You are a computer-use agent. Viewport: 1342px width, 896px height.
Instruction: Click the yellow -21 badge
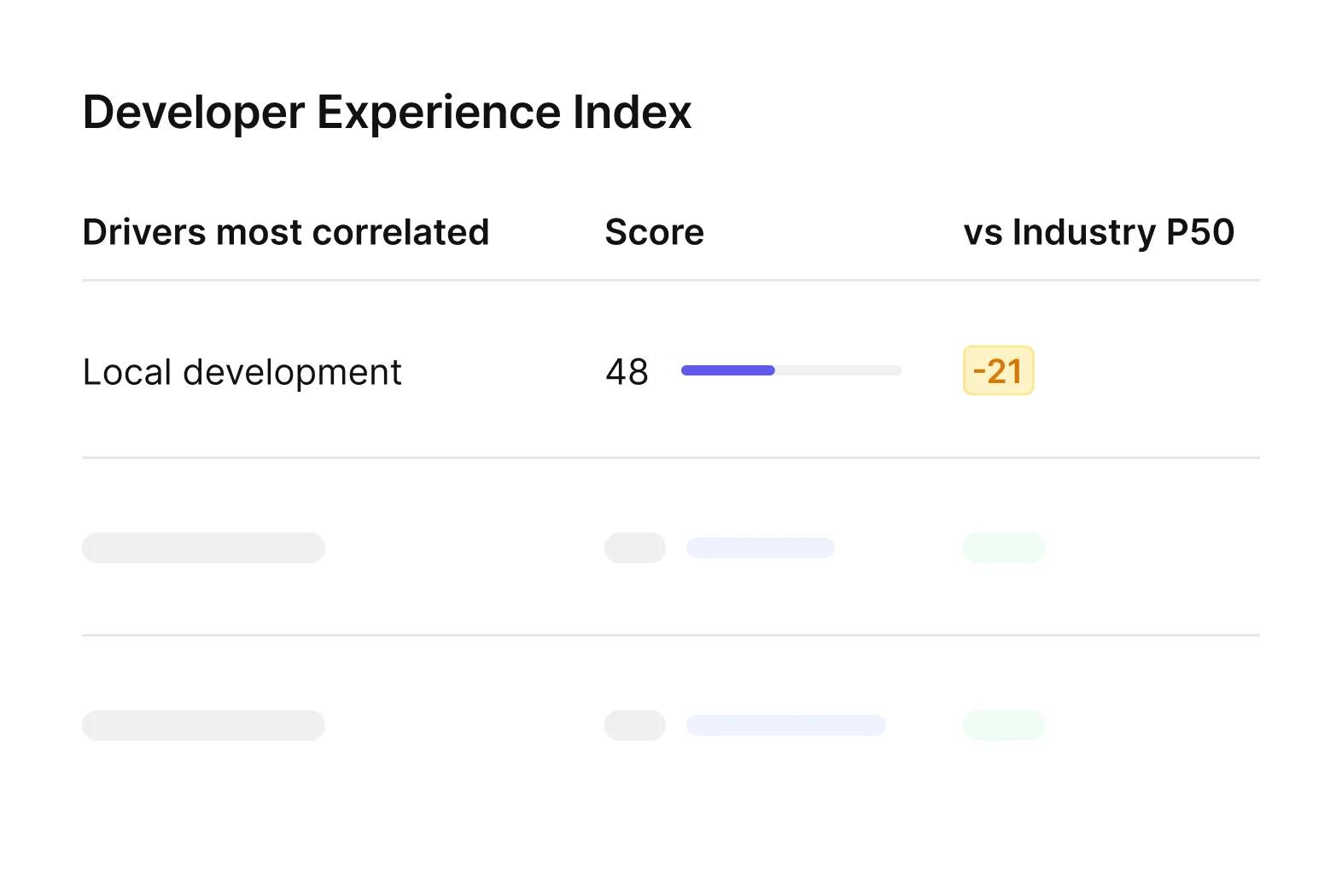998,370
